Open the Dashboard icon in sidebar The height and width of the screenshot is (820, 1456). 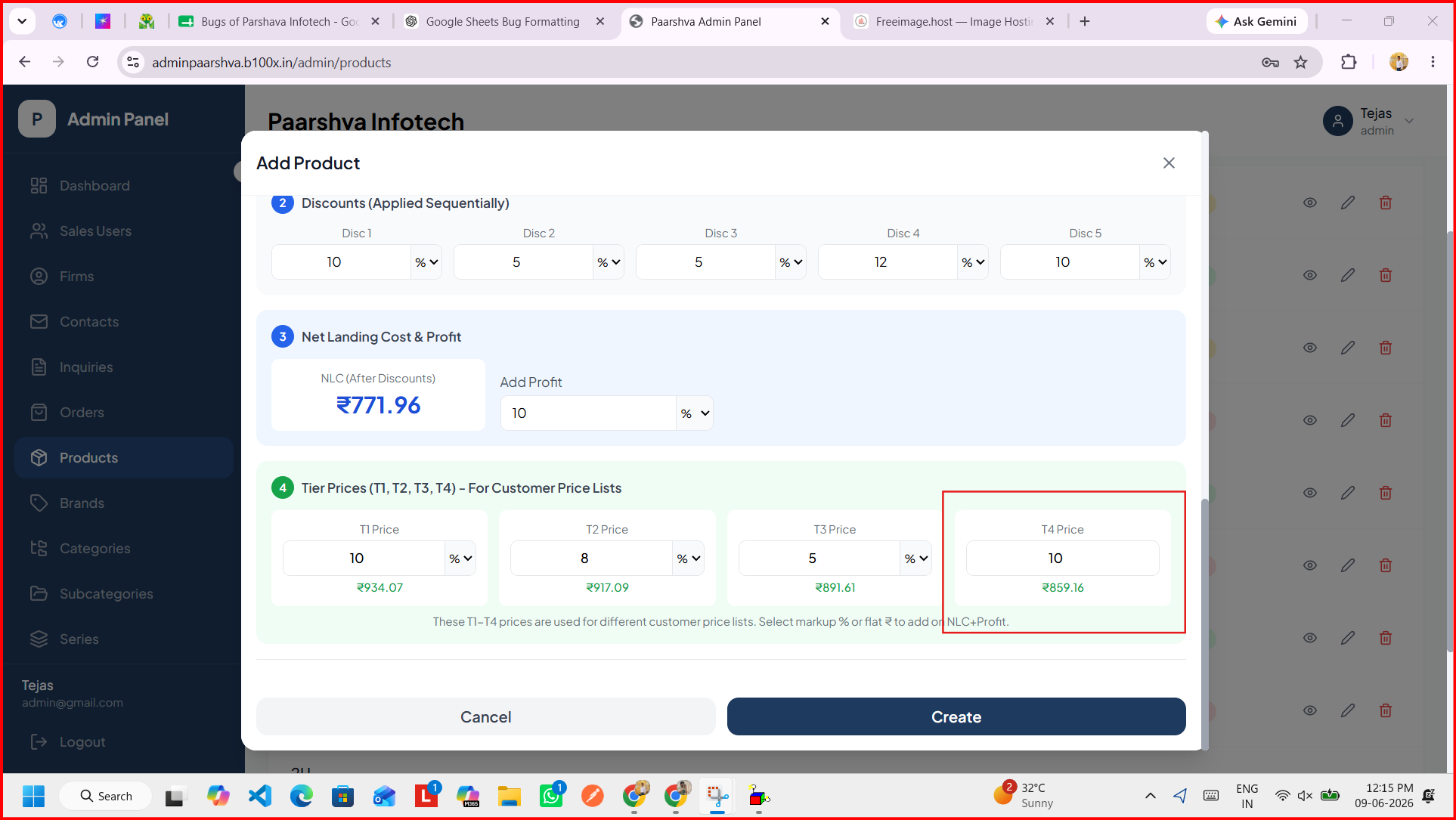click(39, 186)
